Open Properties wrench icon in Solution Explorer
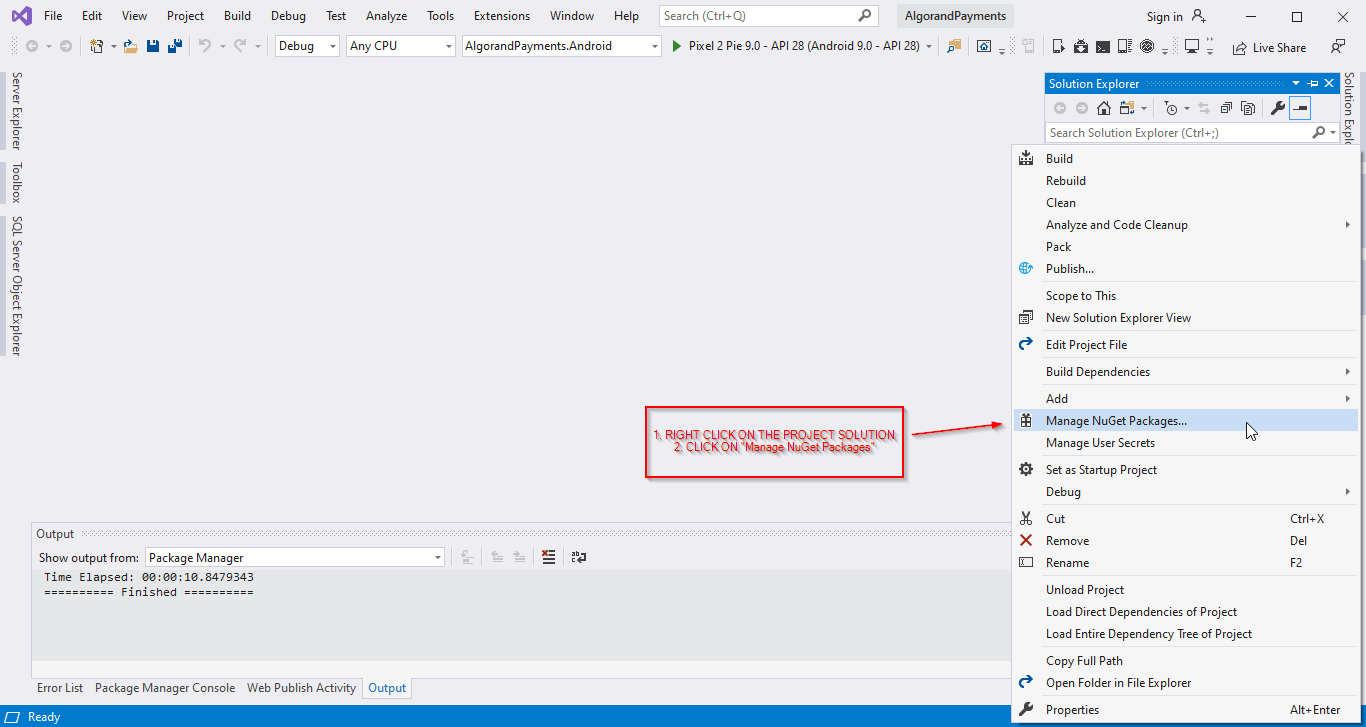This screenshot has width=1366, height=727. pos(1277,108)
